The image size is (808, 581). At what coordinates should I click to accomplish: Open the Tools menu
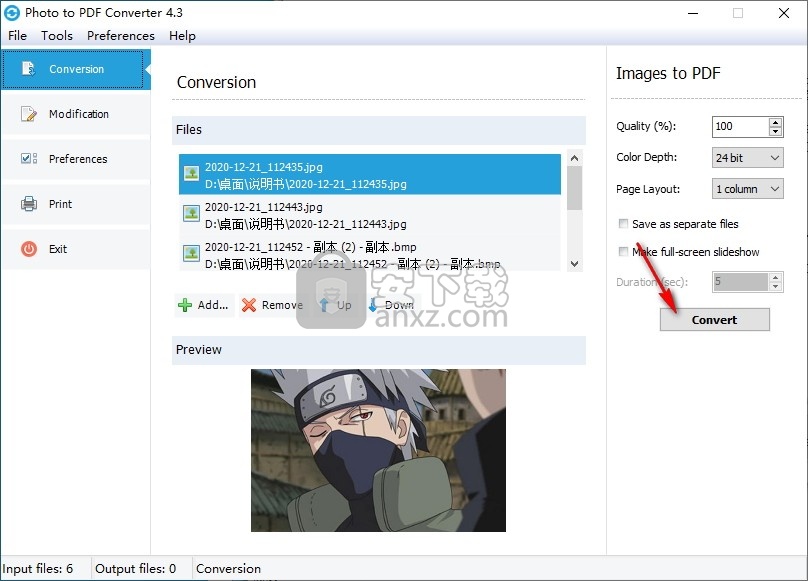(57, 36)
